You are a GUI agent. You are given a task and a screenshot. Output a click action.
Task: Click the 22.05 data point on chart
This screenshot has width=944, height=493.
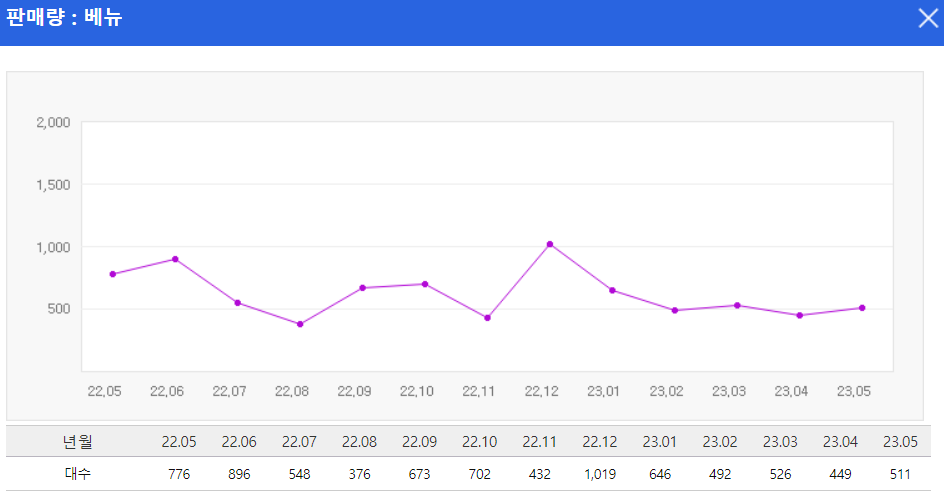click(x=113, y=274)
